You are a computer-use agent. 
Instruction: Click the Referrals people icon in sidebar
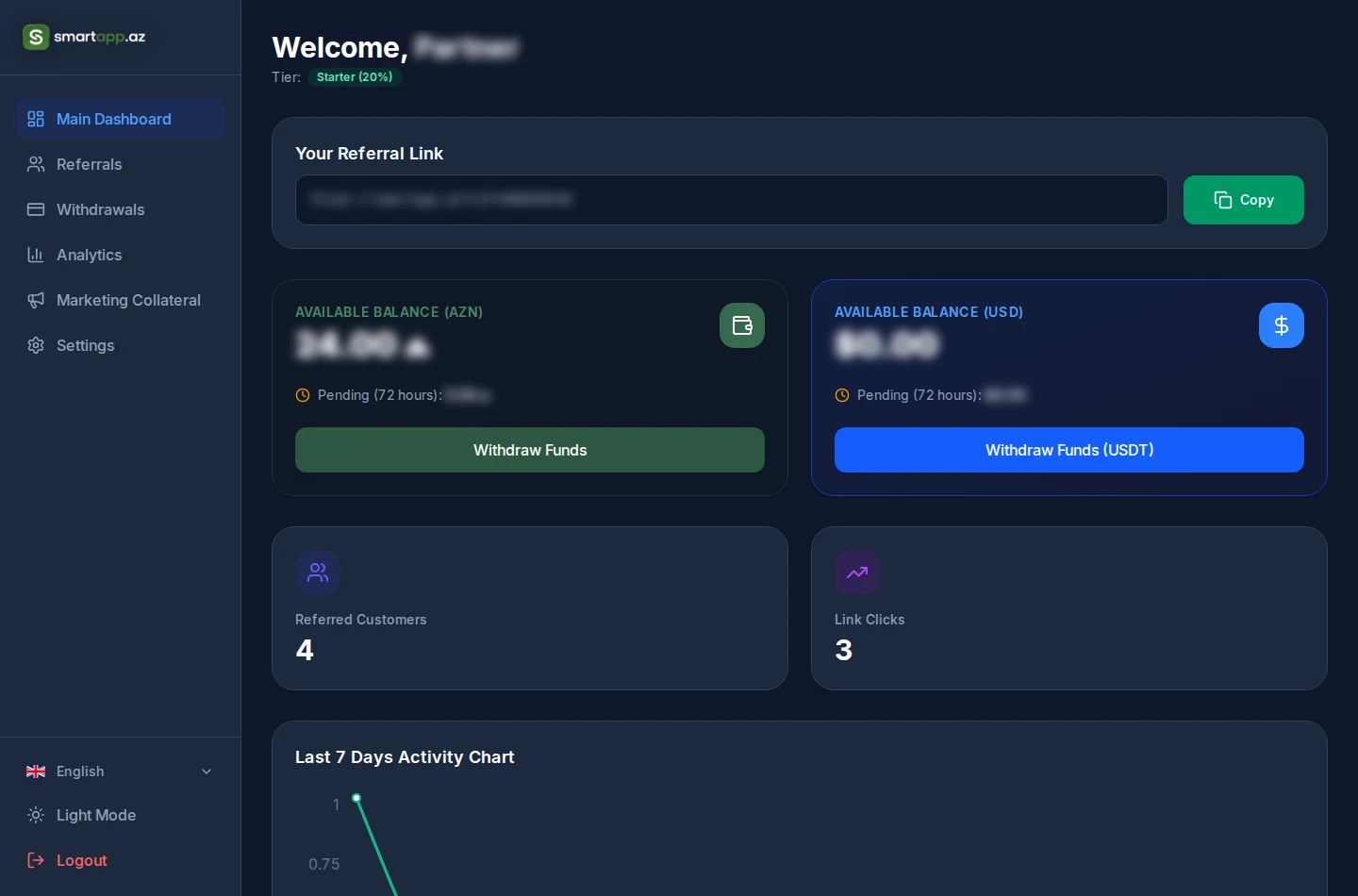tap(36, 164)
